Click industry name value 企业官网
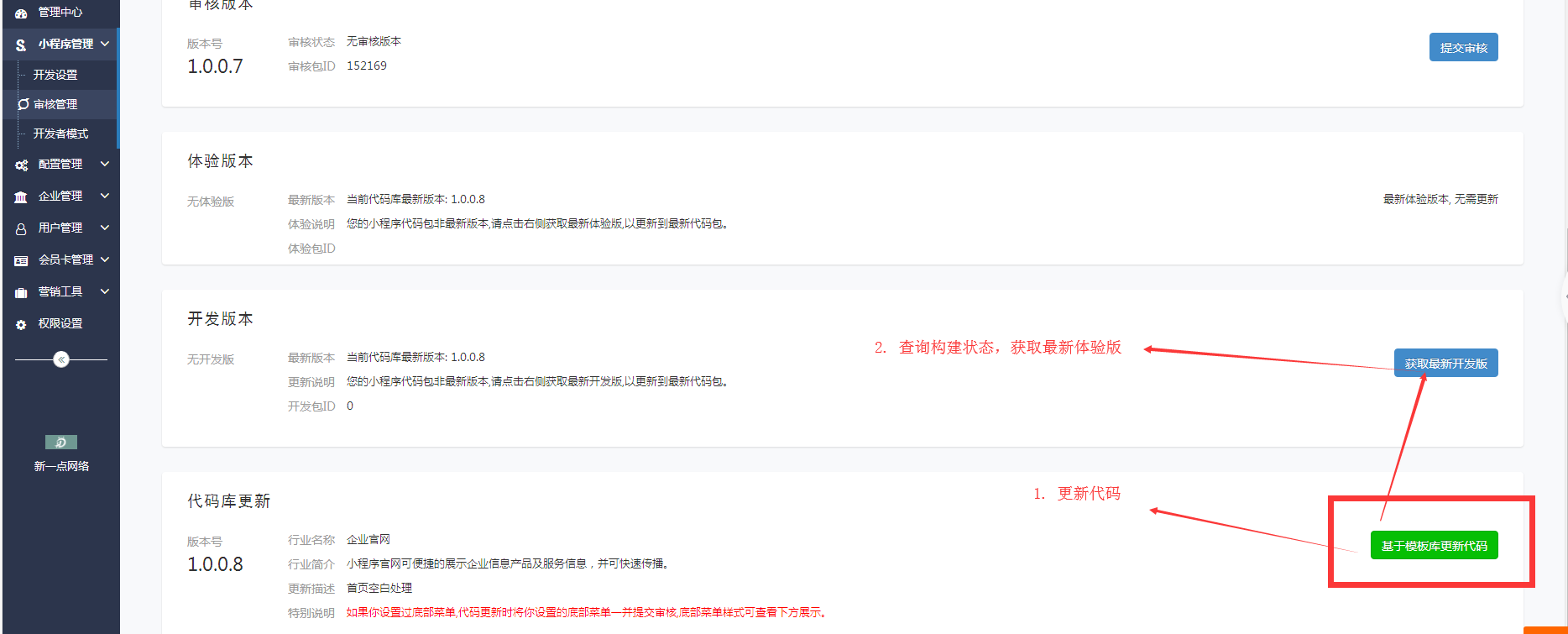This screenshot has height=634, width=1568. pyautogui.click(x=368, y=539)
